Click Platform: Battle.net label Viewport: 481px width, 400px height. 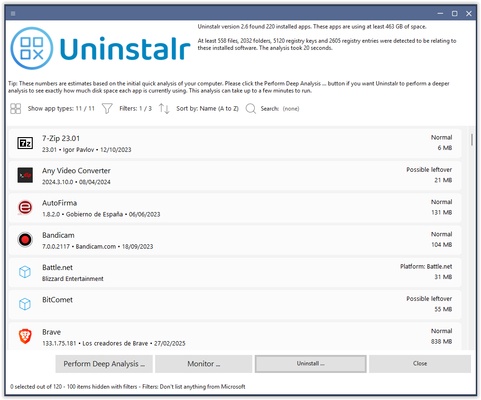[426, 266]
